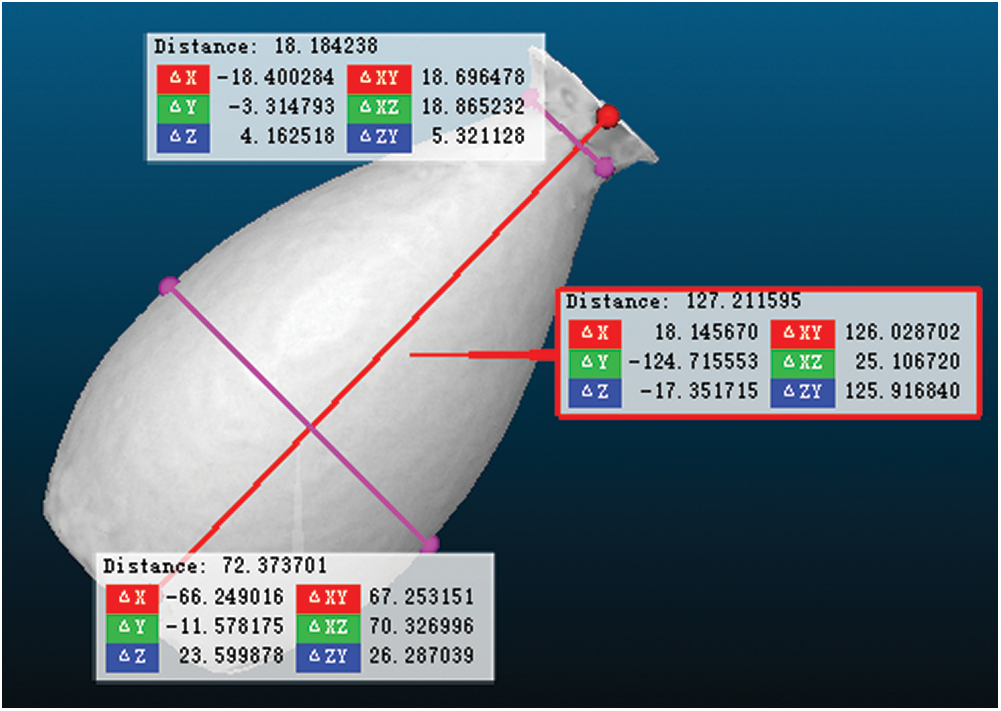This screenshot has width=1001, height=711.
Task: Select the purple endpoint at vase's lower right
Action: (x=430, y=545)
